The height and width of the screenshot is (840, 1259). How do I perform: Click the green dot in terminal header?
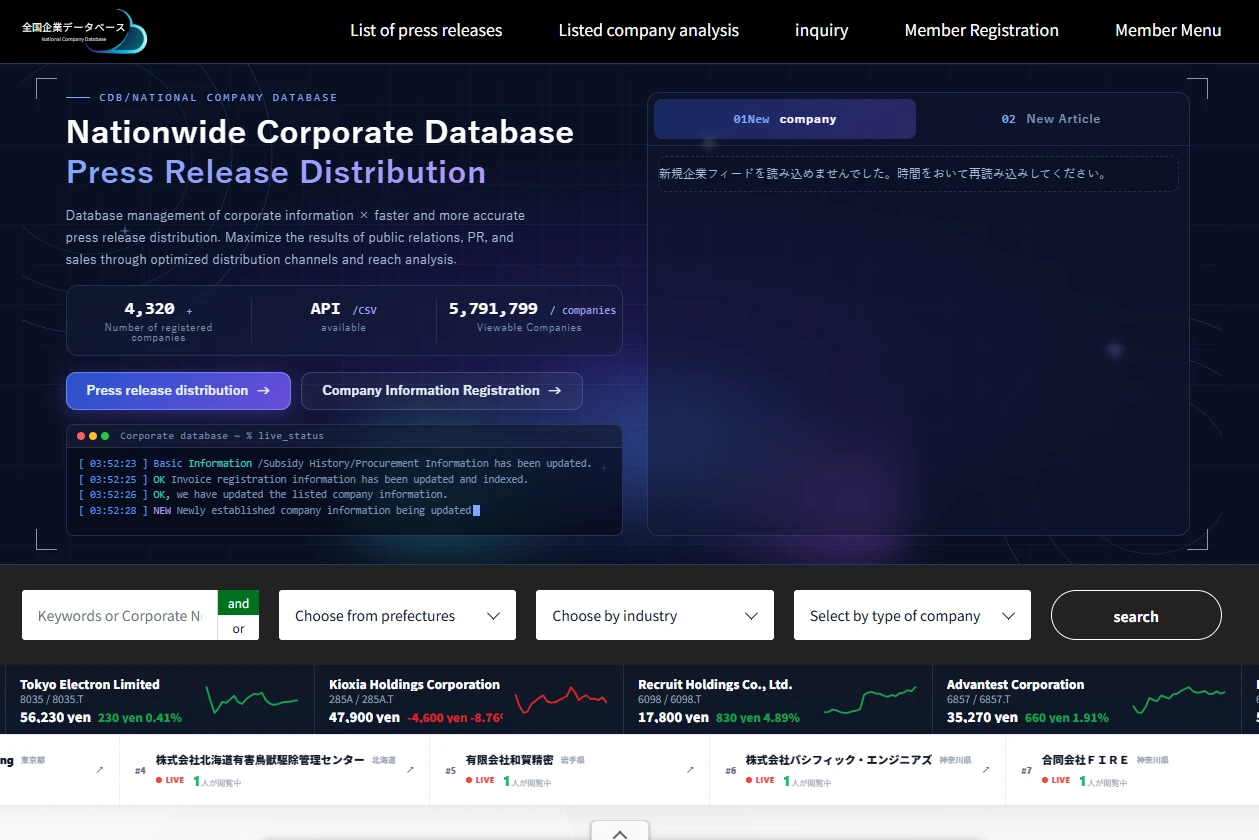[105, 436]
